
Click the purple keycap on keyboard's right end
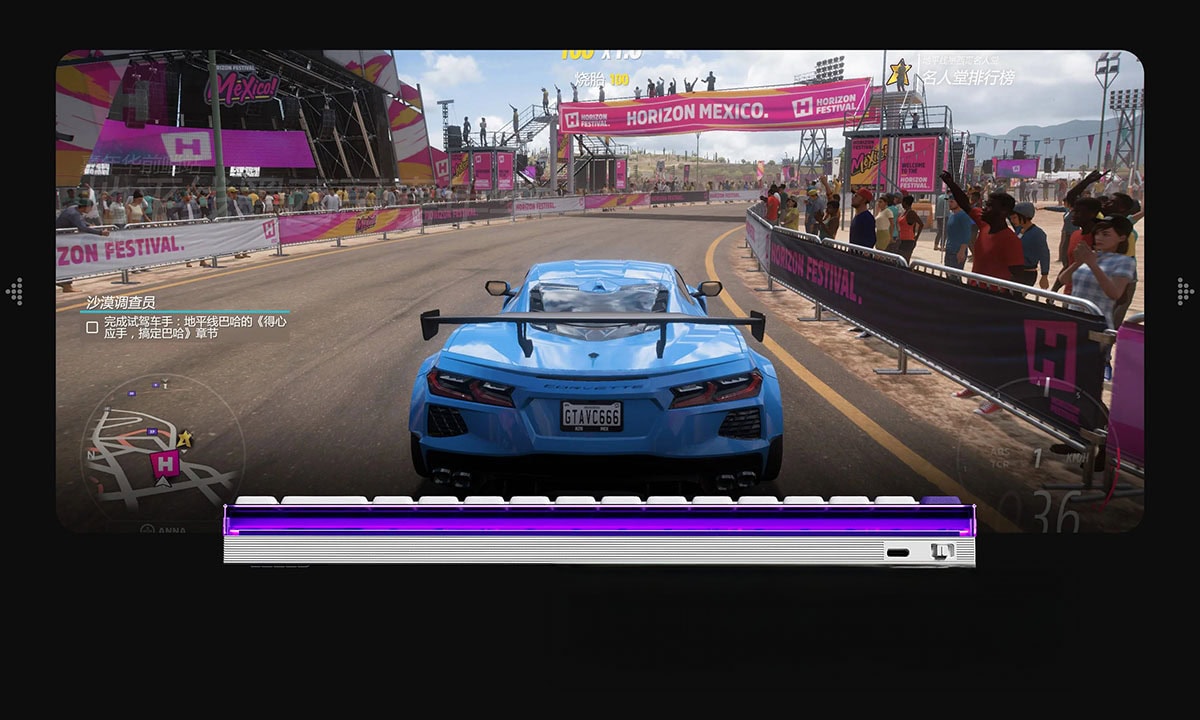coord(940,500)
